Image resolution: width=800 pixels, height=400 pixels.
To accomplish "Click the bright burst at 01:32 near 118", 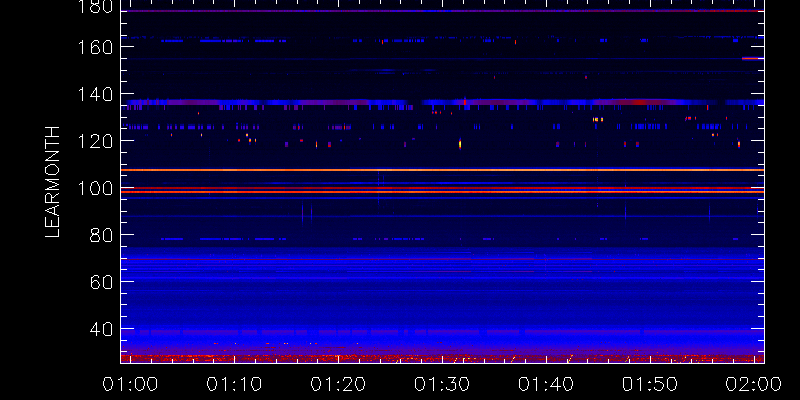I will (x=460, y=144).
